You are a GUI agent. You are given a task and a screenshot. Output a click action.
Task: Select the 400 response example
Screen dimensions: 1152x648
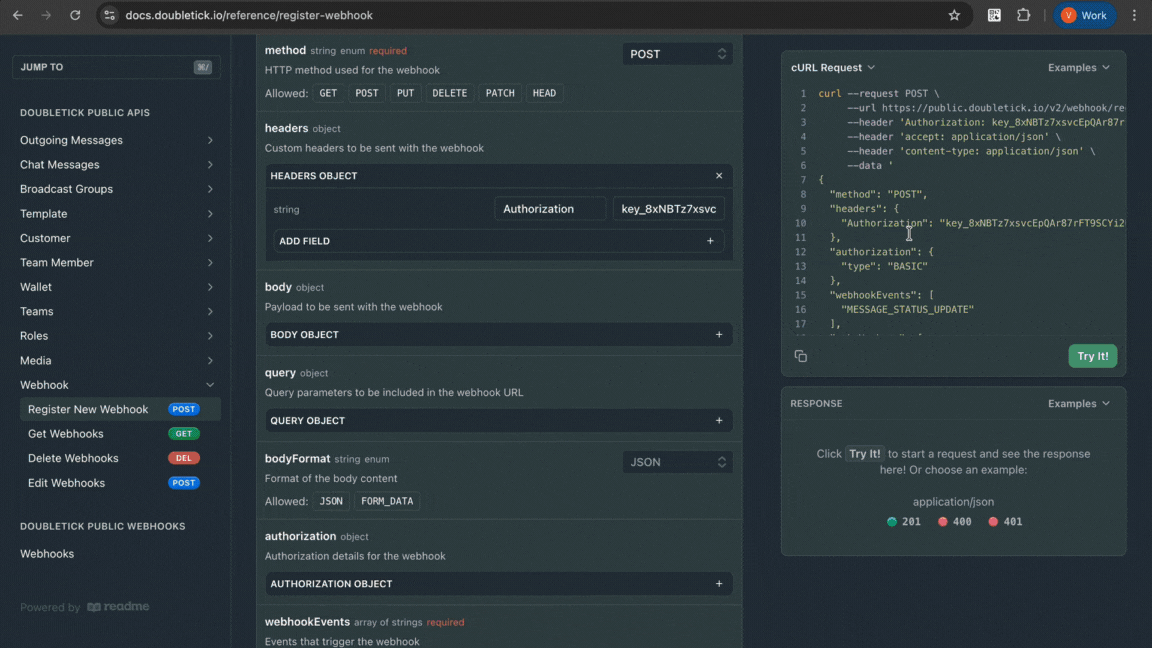pos(954,521)
